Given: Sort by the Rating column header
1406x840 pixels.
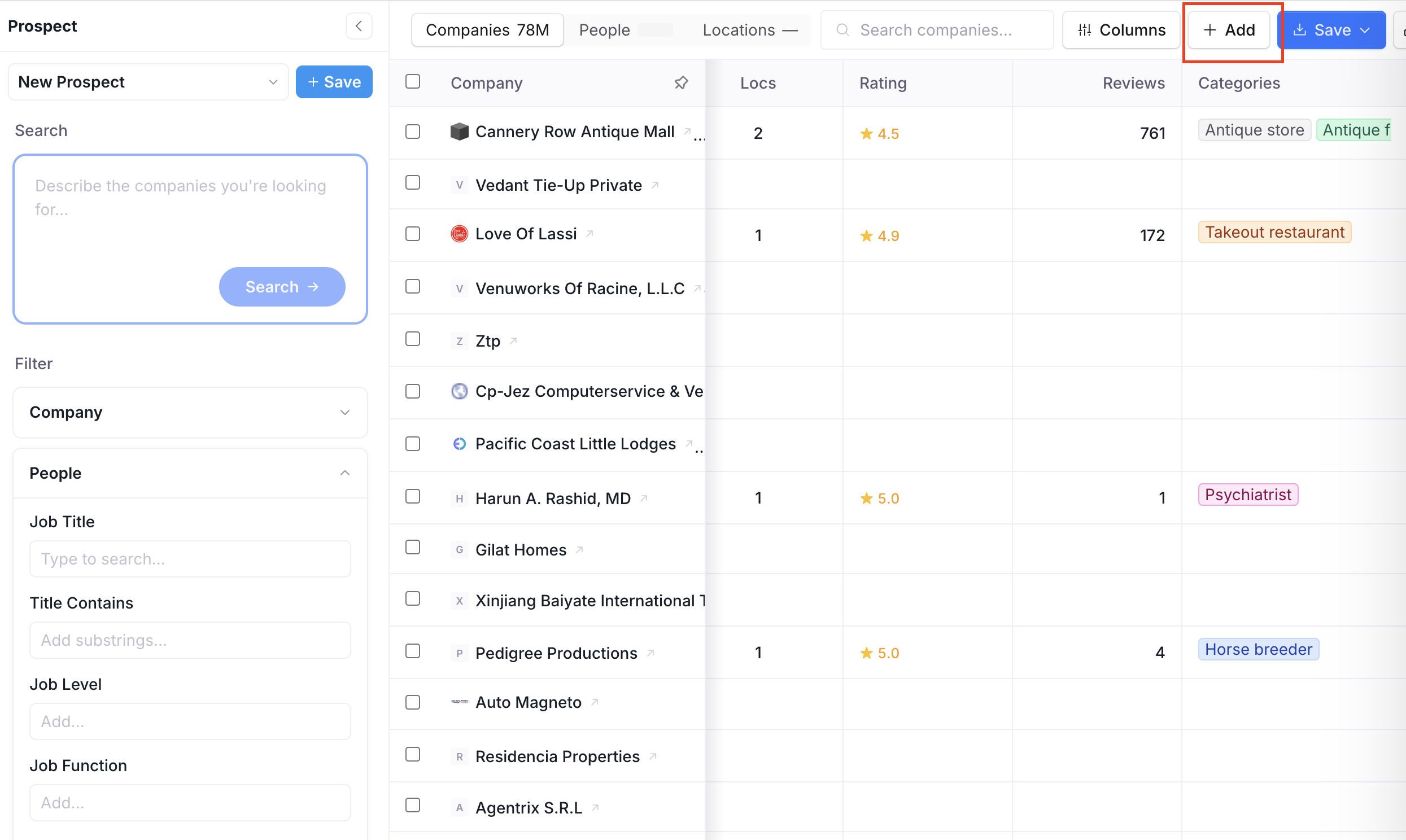Looking at the screenshot, I should point(883,82).
